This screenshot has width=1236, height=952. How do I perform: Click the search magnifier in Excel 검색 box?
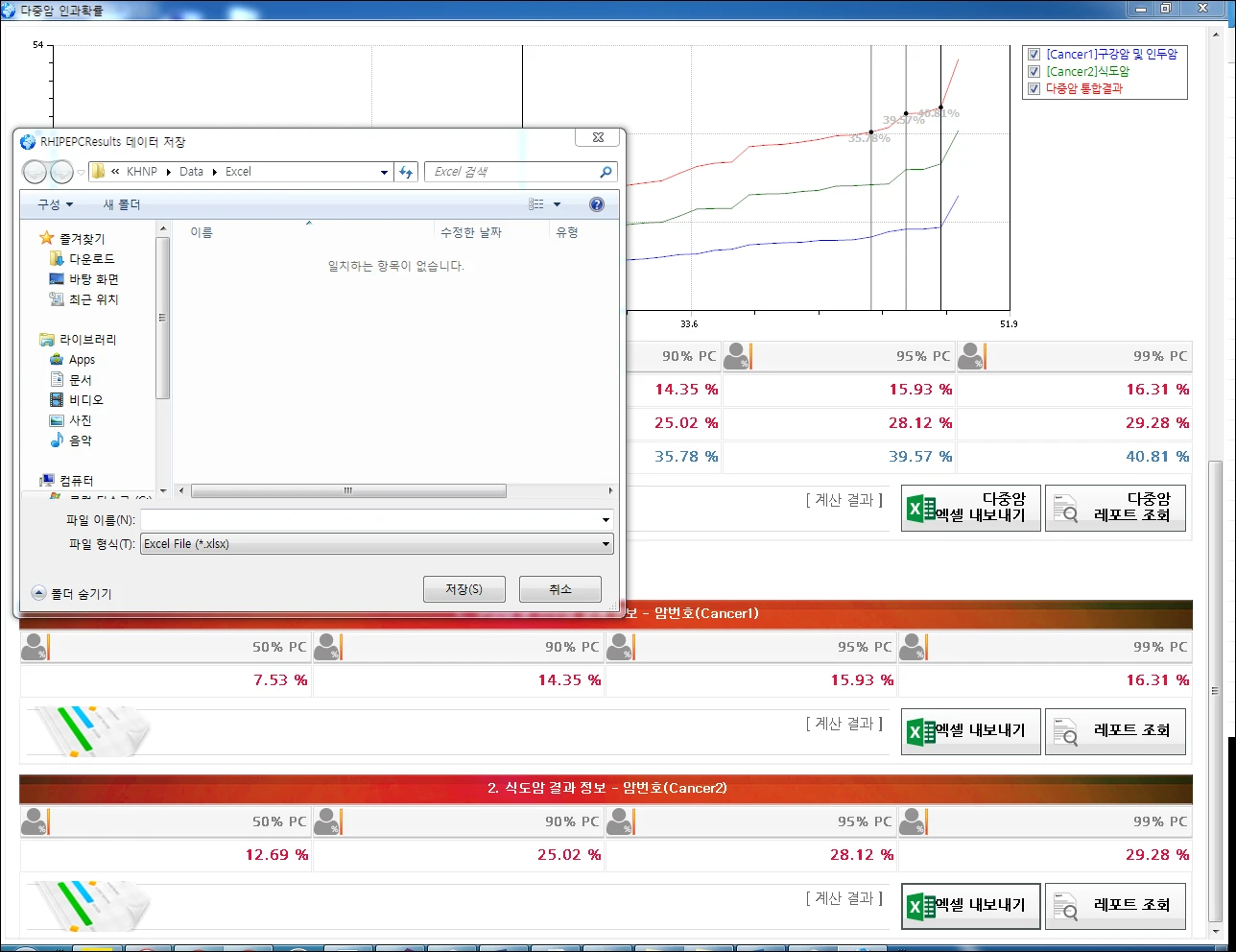click(606, 172)
